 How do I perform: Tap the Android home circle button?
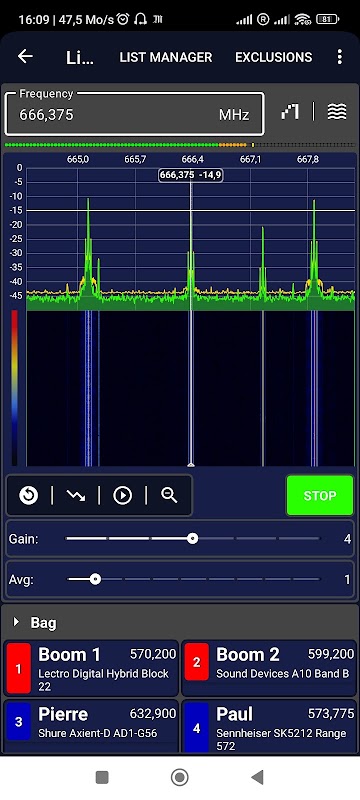coord(179,777)
